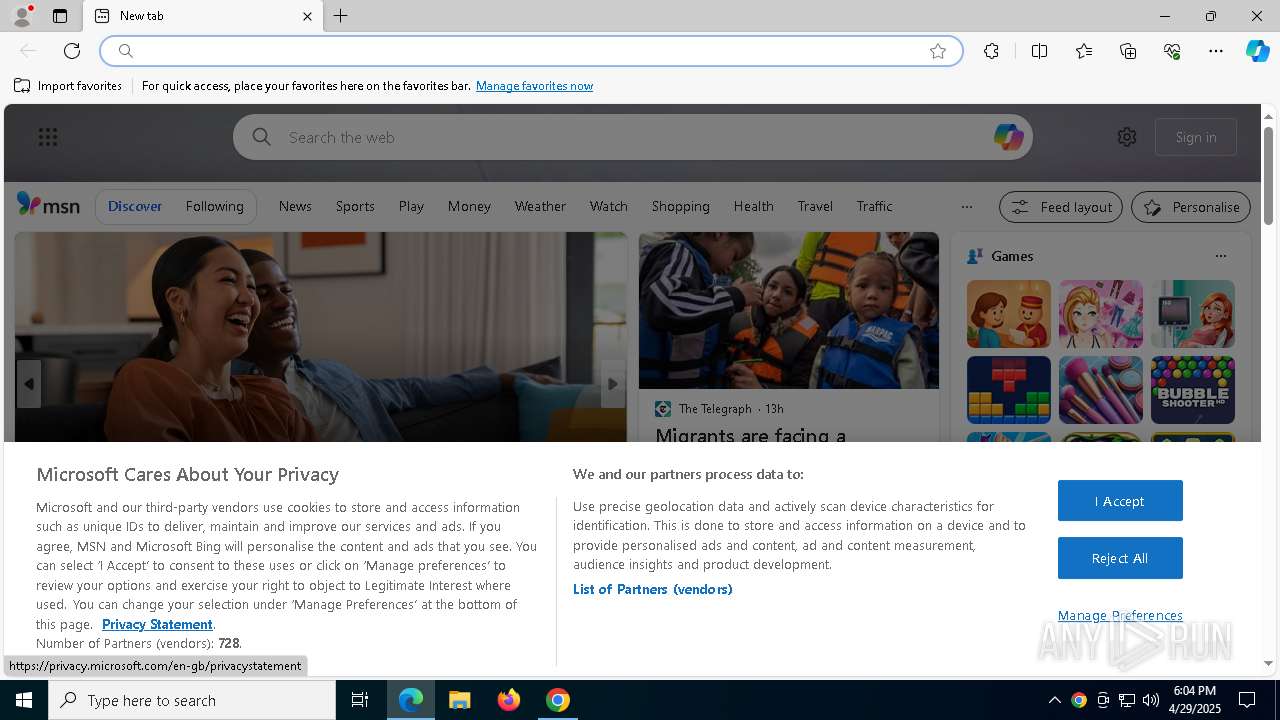Click the Sign in button
This screenshot has height=720, width=1280.
click(x=1196, y=137)
